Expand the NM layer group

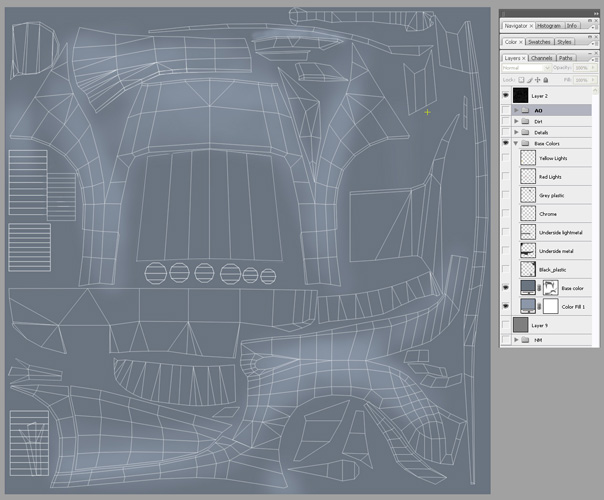tap(516, 340)
